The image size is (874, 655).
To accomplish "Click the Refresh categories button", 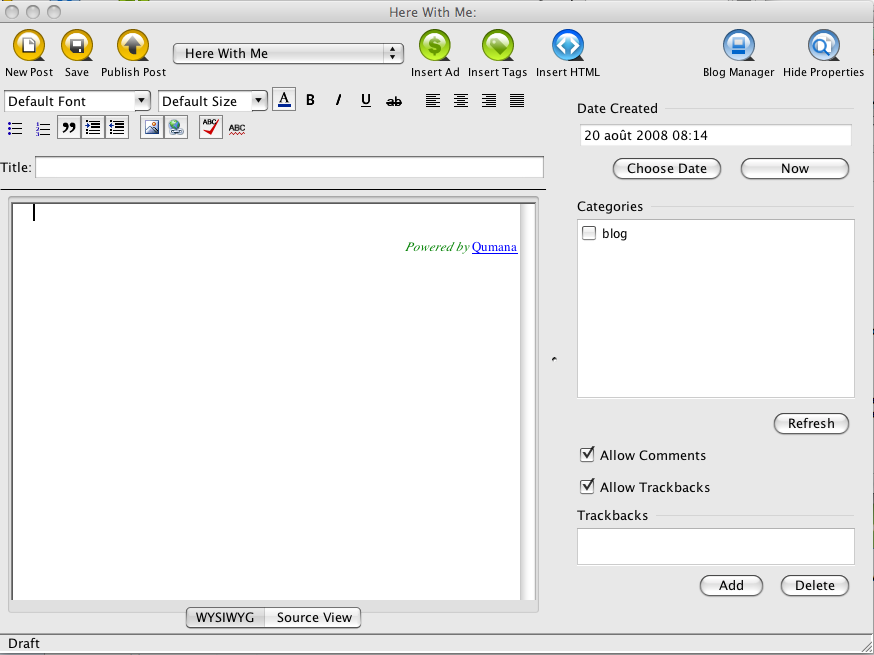I will pos(811,423).
